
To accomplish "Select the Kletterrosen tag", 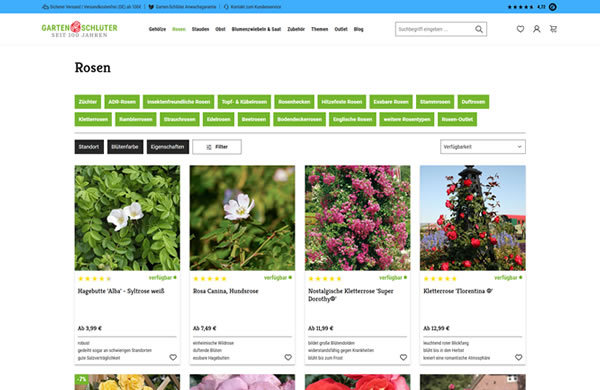I will click(x=93, y=119).
